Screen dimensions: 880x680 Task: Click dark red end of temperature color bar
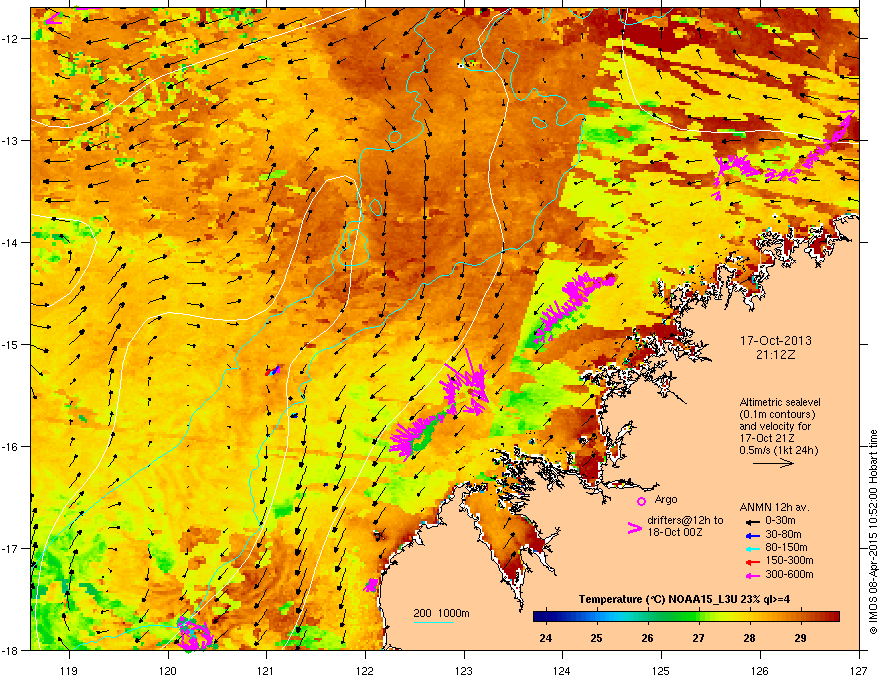[833, 617]
